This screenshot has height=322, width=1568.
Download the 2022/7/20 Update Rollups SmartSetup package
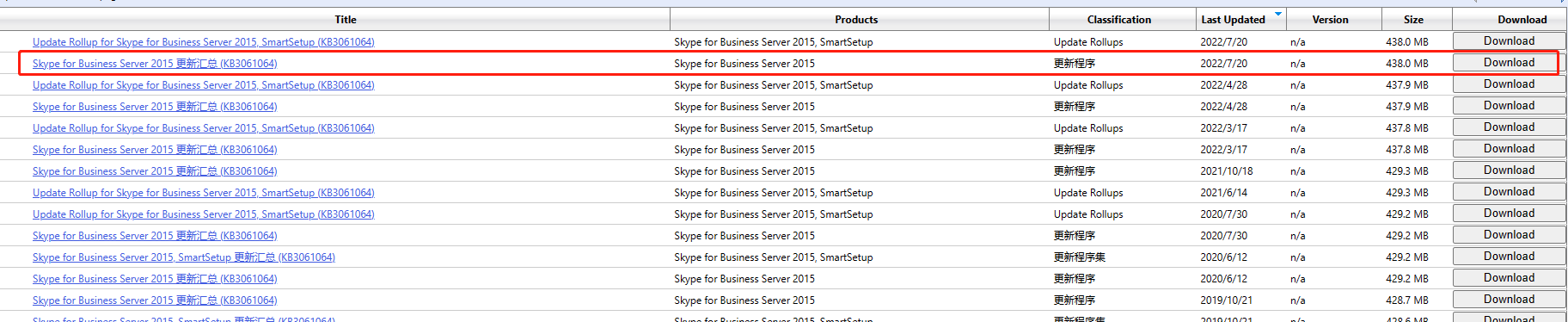click(1509, 40)
